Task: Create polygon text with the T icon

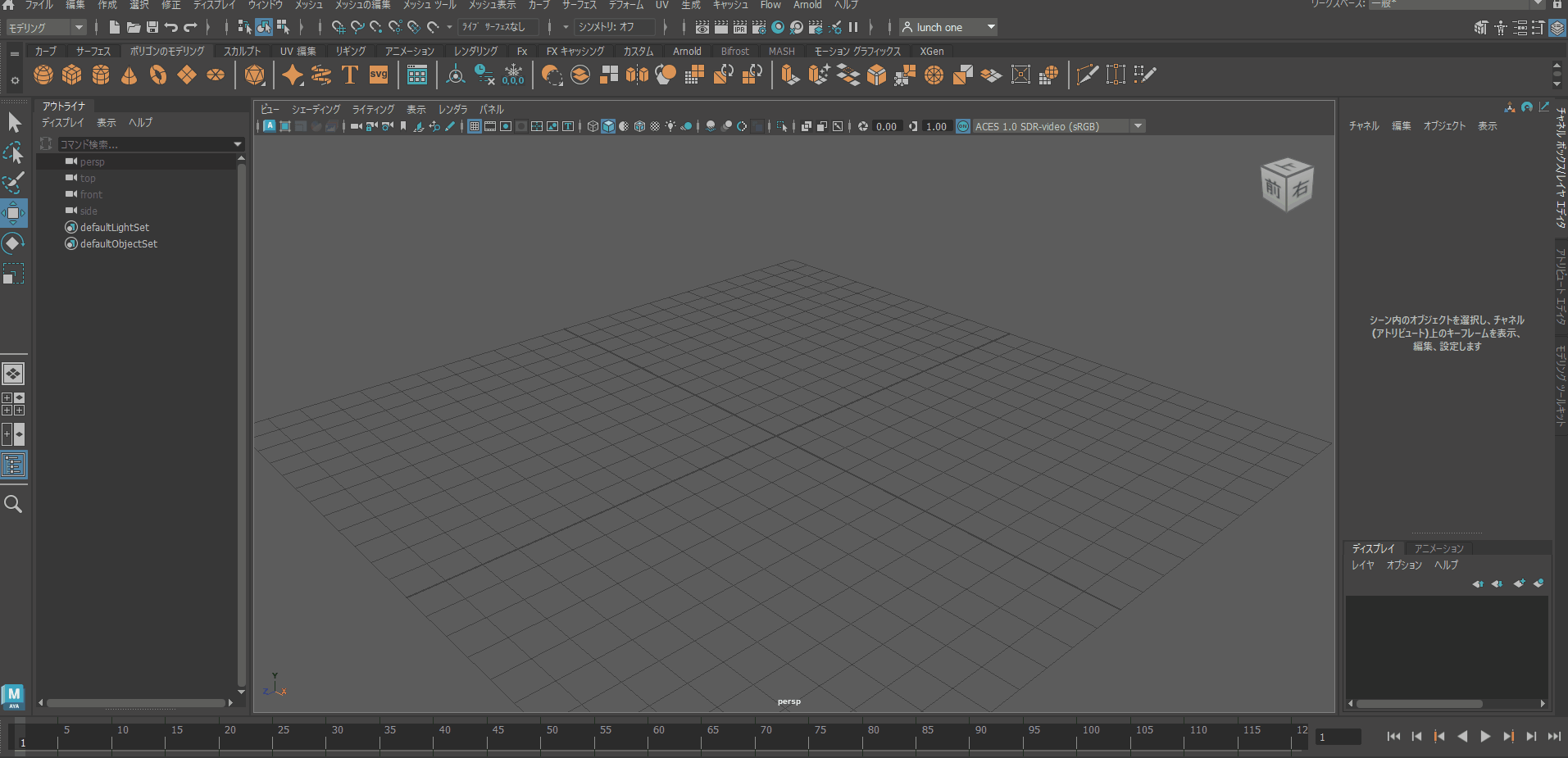Action: point(350,75)
